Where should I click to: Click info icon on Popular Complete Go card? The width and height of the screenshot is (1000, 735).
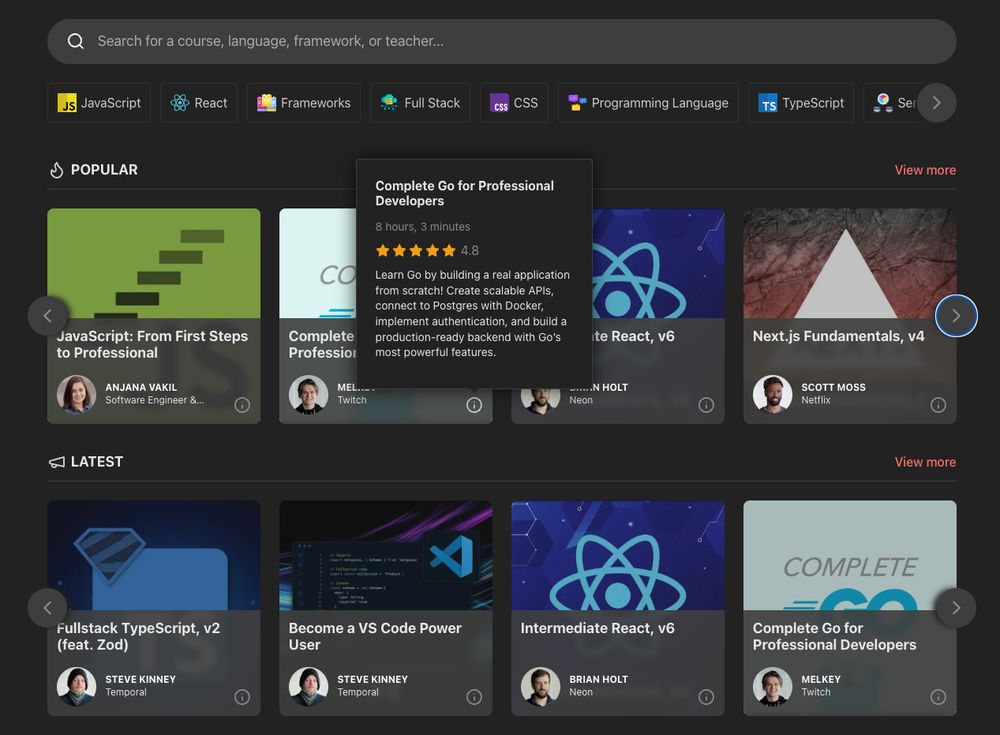[x=474, y=405]
